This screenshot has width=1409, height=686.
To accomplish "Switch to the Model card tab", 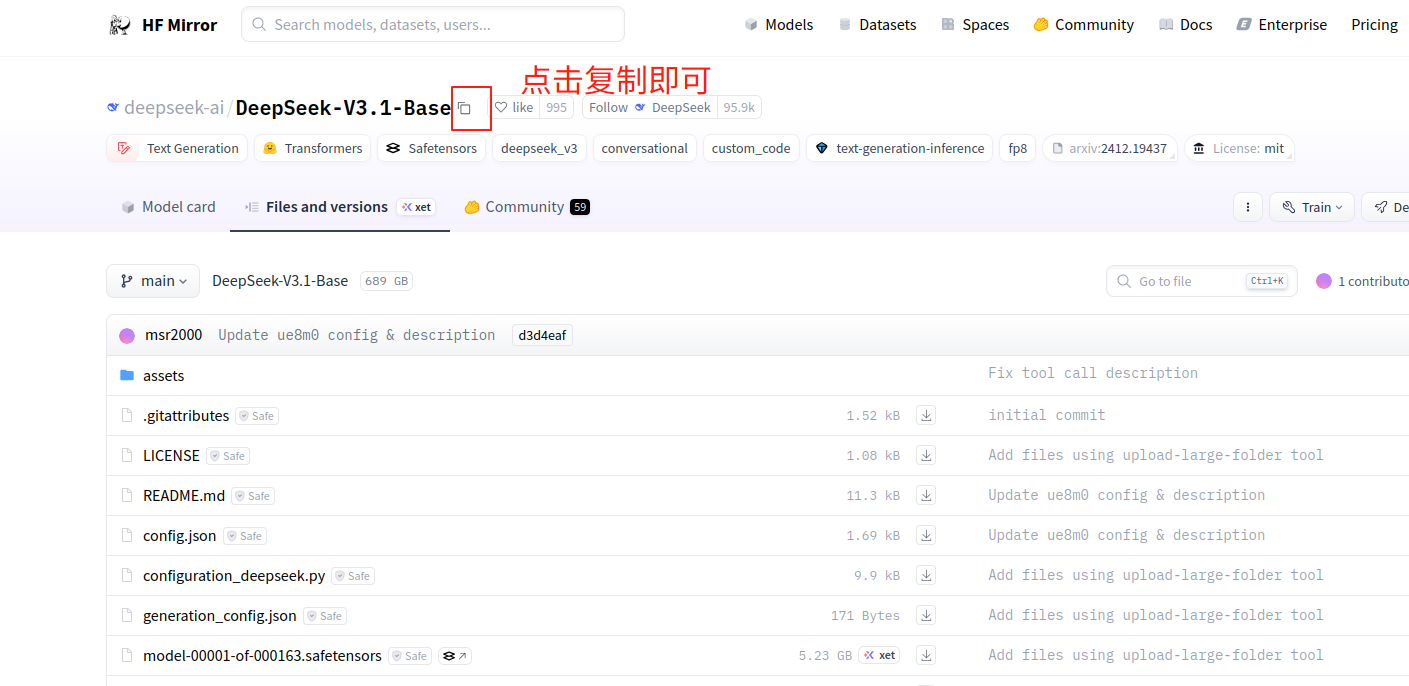I will (168, 207).
